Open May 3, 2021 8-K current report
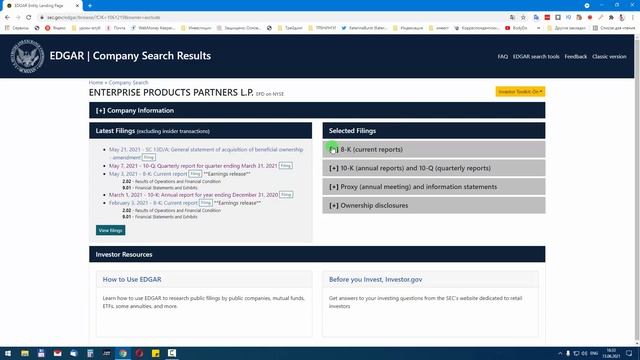The height and width of the screenshot is (360, 640). pyautogui.click(x=148, y=174)
